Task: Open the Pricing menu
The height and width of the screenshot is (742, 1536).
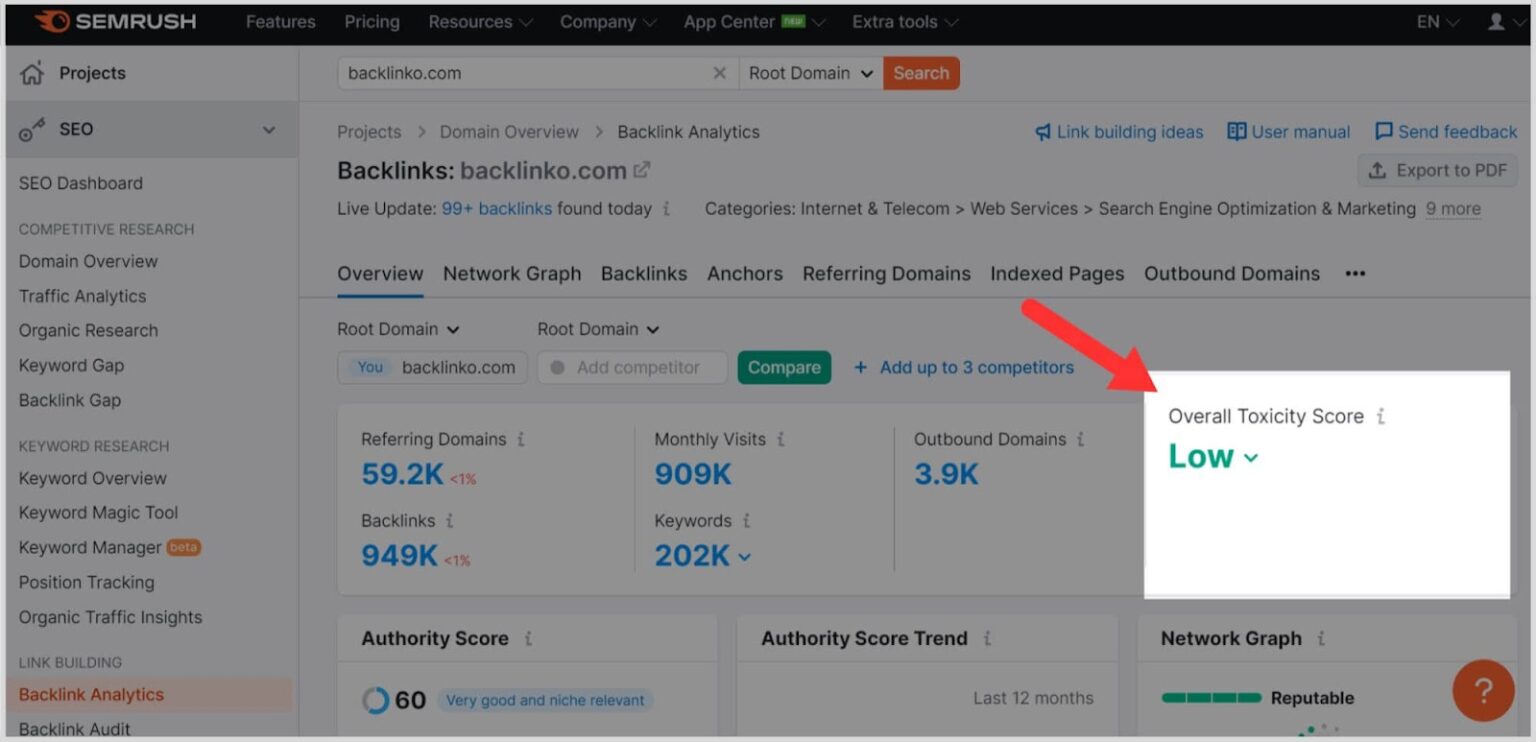Action: tap(371, 20)
